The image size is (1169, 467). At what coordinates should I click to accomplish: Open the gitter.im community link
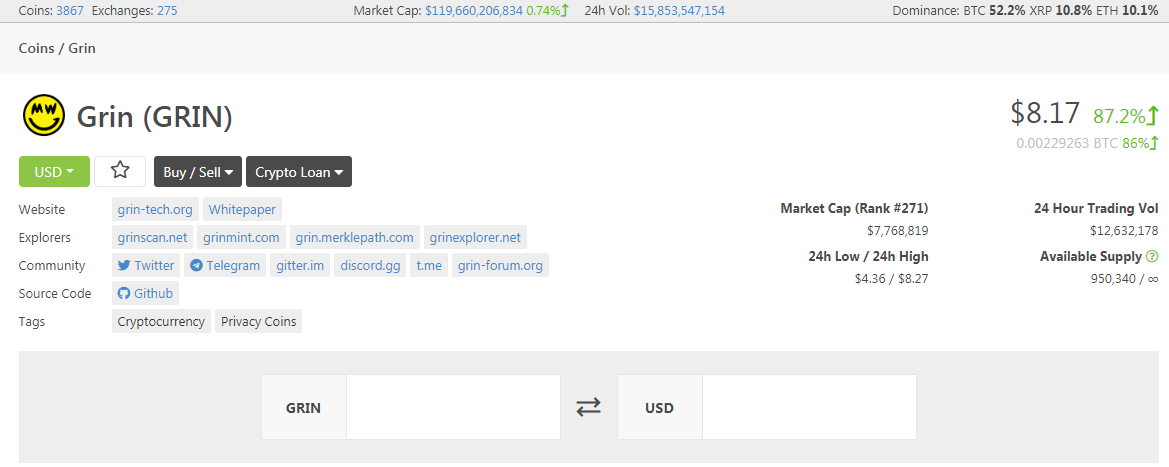tap(300, 265)
